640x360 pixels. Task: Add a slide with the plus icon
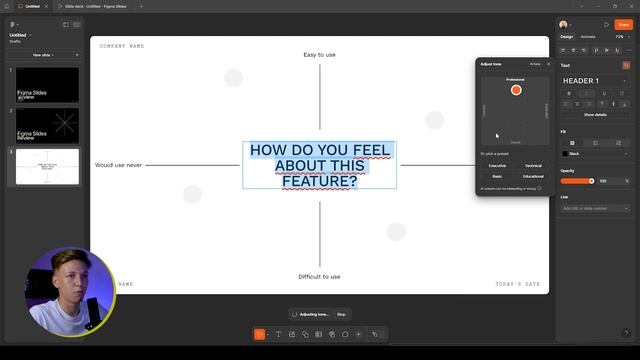pos(77,55)
